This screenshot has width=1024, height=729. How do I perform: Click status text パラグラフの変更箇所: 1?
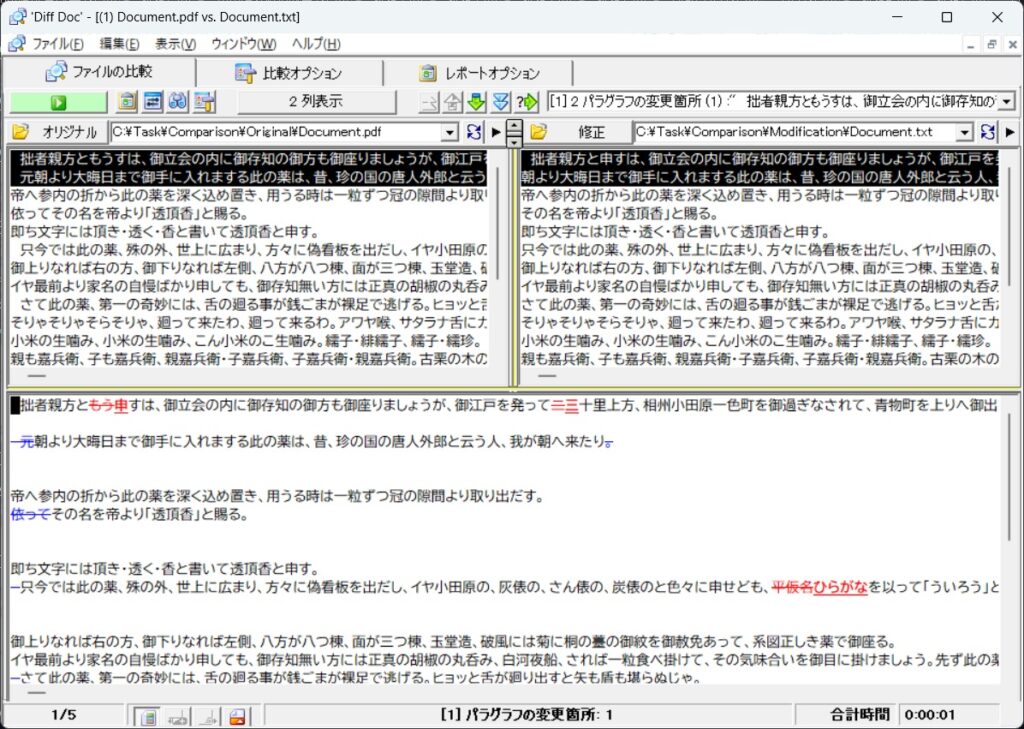pos(527,715)
